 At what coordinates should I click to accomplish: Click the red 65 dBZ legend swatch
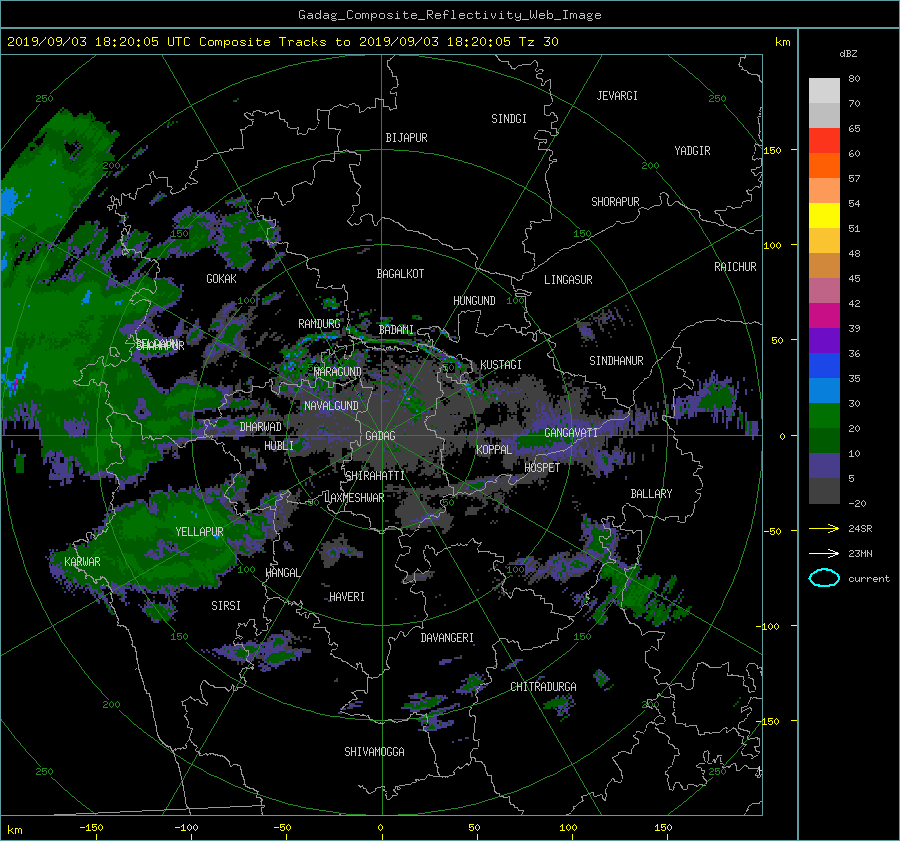tap(824, 140)
